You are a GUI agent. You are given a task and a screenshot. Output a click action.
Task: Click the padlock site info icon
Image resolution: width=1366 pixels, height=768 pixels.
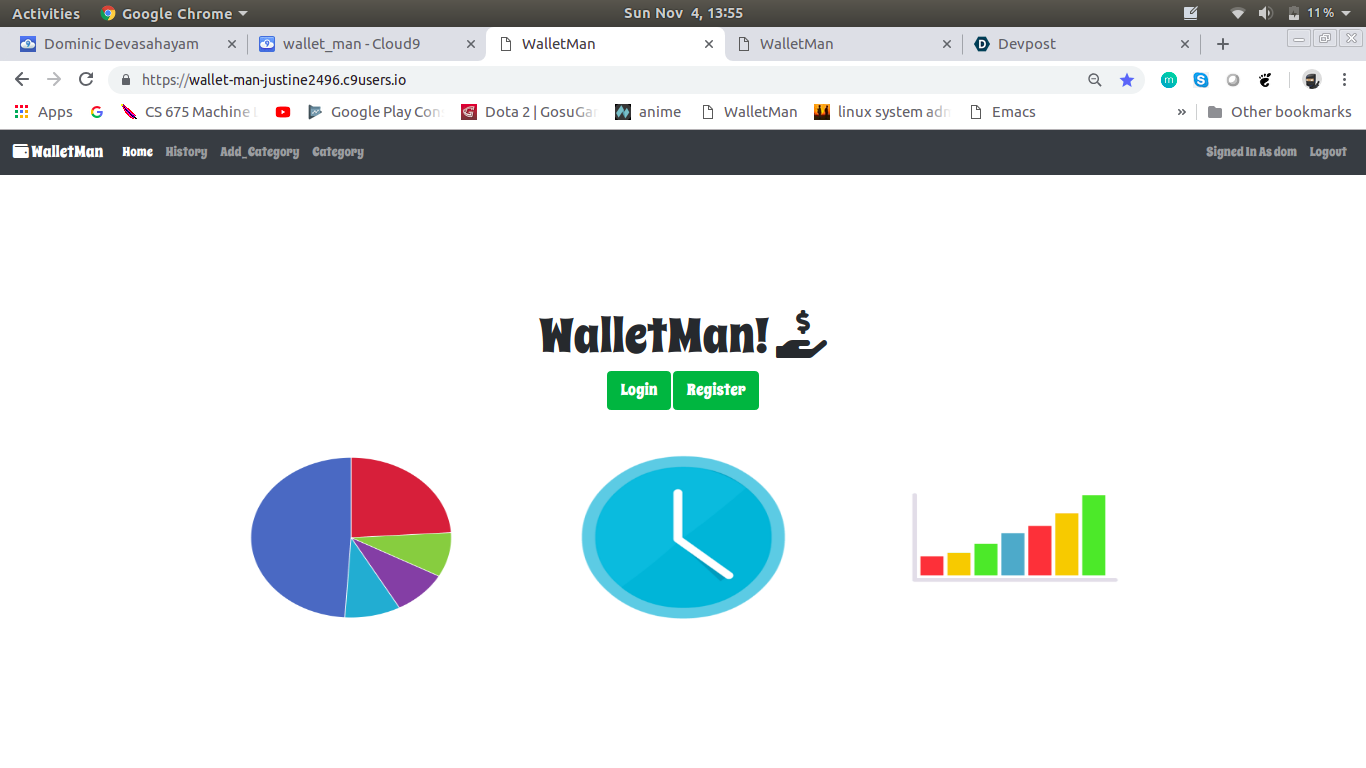pos(125,80)
